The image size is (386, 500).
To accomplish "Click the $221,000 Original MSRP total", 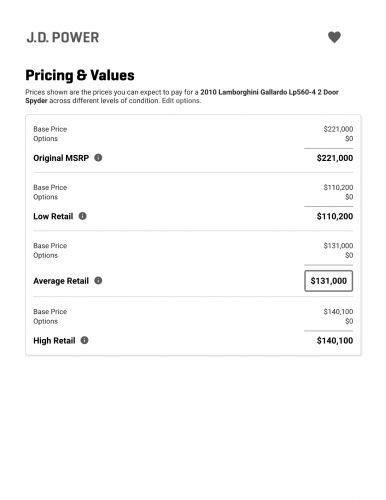I will coord(335,158).
